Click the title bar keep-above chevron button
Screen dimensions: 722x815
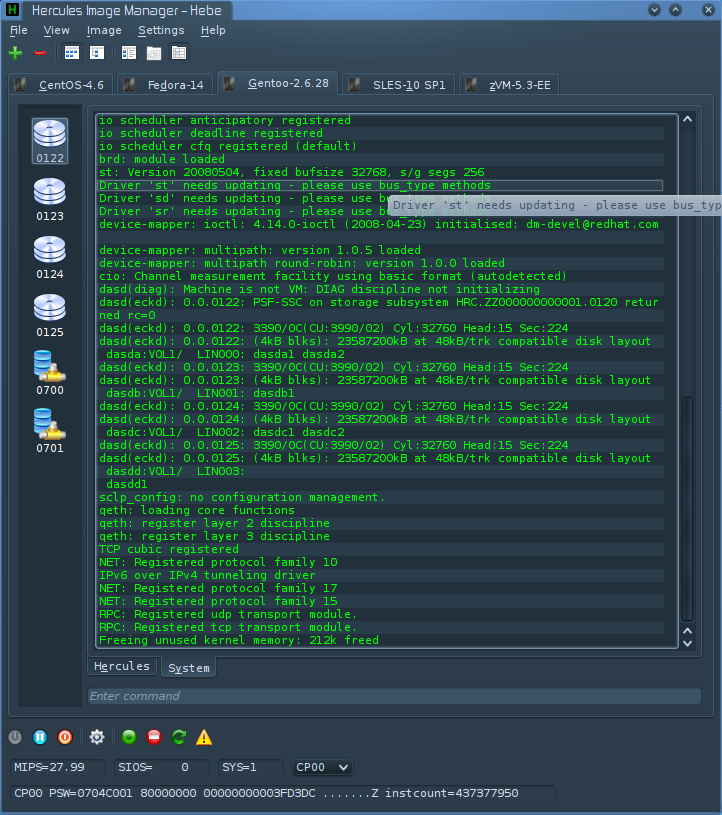point(676,10)
